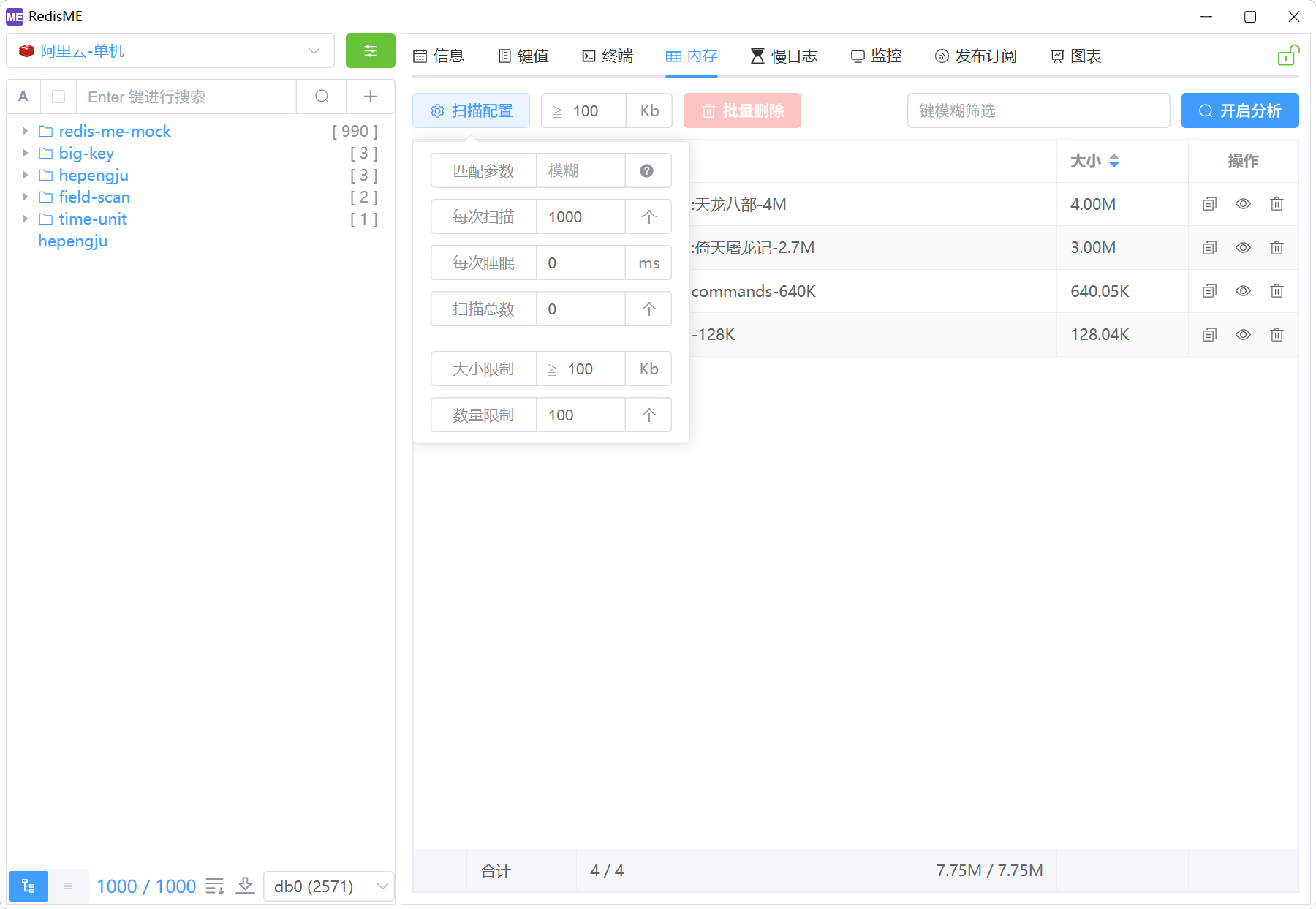Copy the commands-640K key name

coord(1209,291)
